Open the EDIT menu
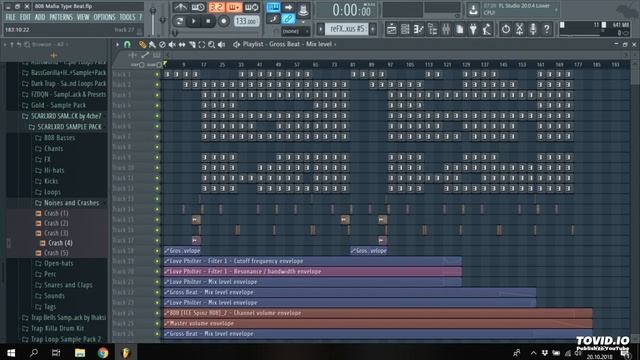The image size is (640, 360). pos(25,17)
